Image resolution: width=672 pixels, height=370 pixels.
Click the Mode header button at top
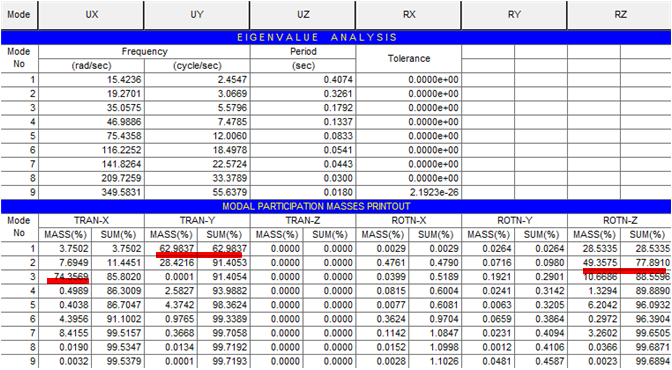[19, 15]
